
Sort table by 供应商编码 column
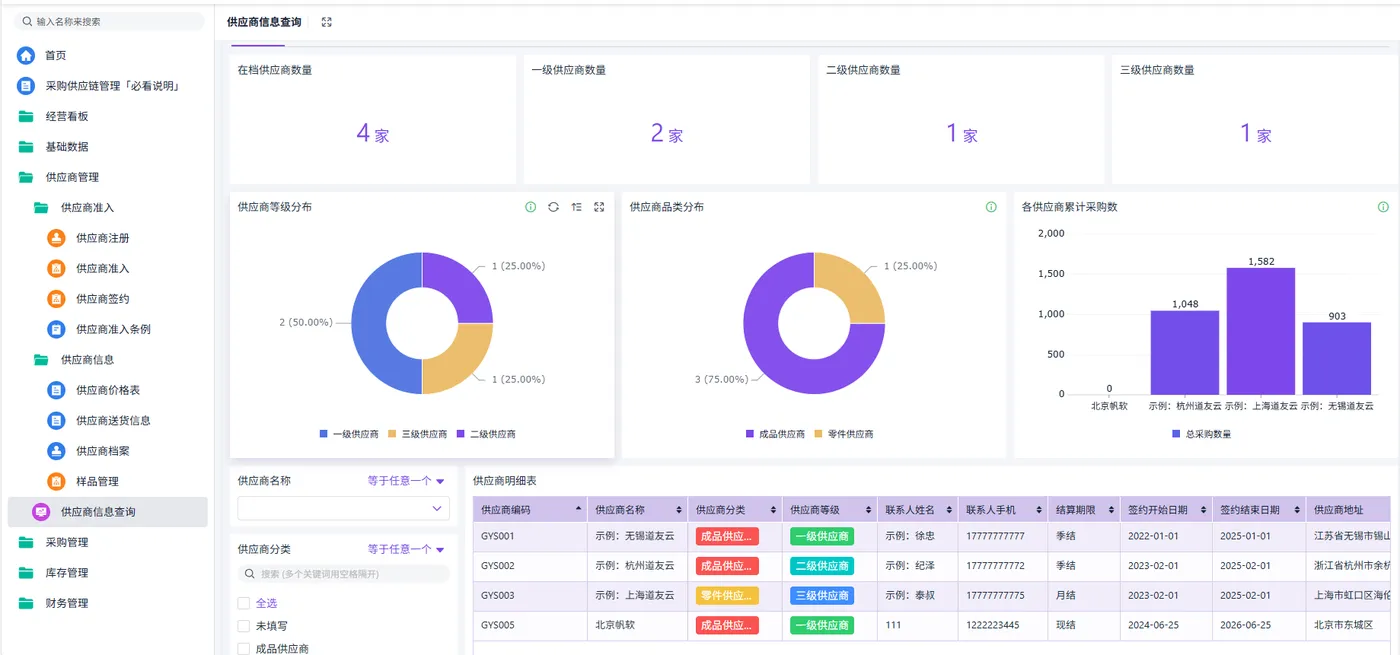point(530,510)
